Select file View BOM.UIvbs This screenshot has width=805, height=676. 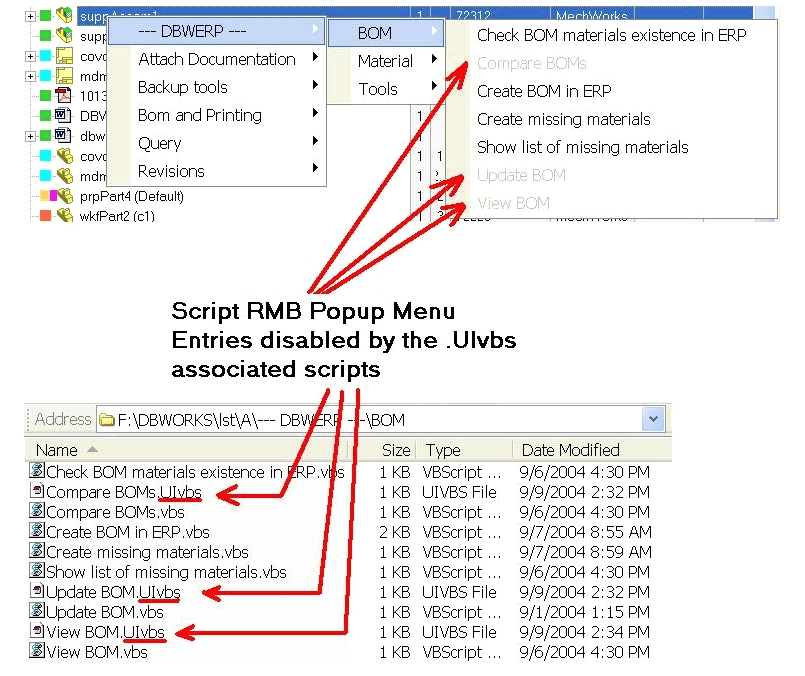coord(105,632)
